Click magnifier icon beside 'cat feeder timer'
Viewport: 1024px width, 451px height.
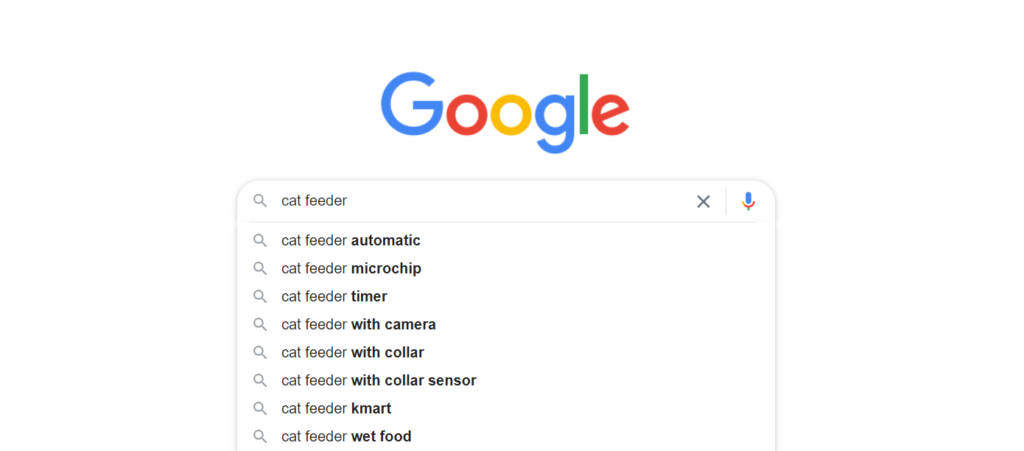pyautogui.click(x=260, y=297)
